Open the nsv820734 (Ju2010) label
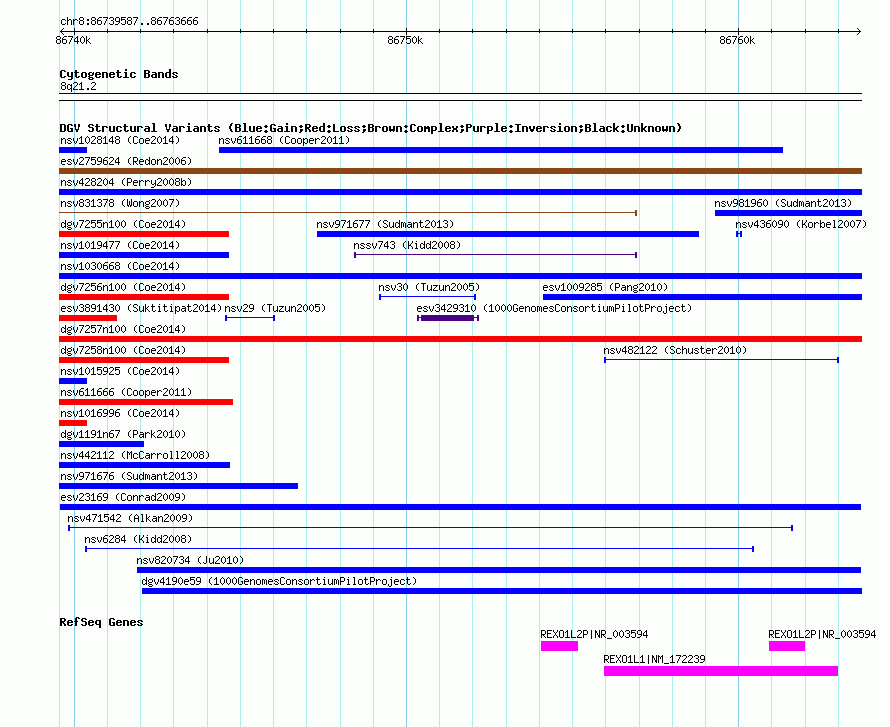The image size is (890, 727). (x=190, y=560)
